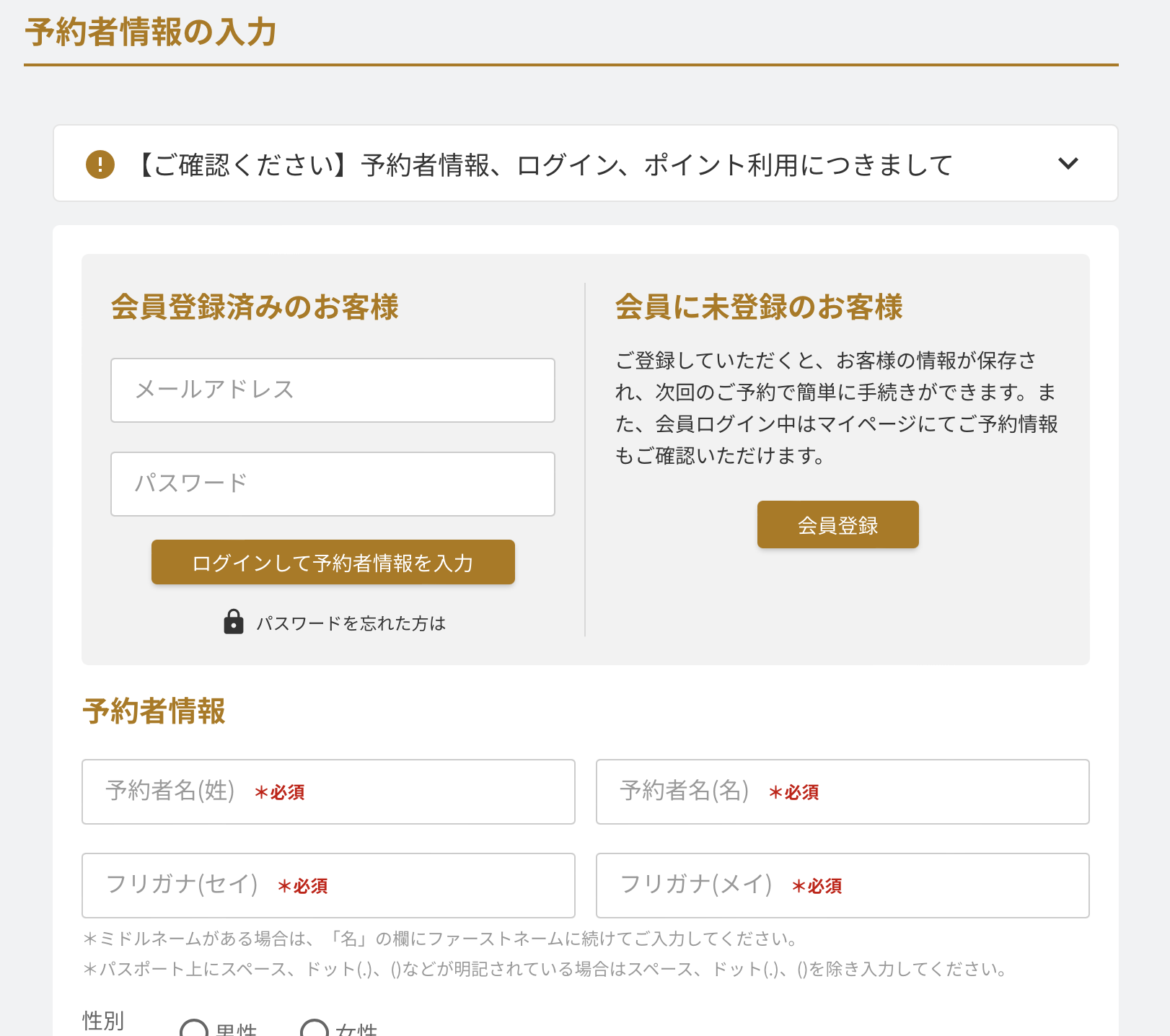Click the 性別 field label
Screen dimensions: 1170x1036
tap(104, 1022)
